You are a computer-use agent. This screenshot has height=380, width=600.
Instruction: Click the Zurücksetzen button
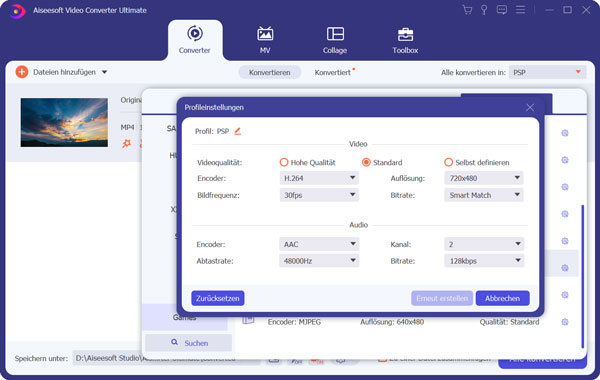[218, 298]
